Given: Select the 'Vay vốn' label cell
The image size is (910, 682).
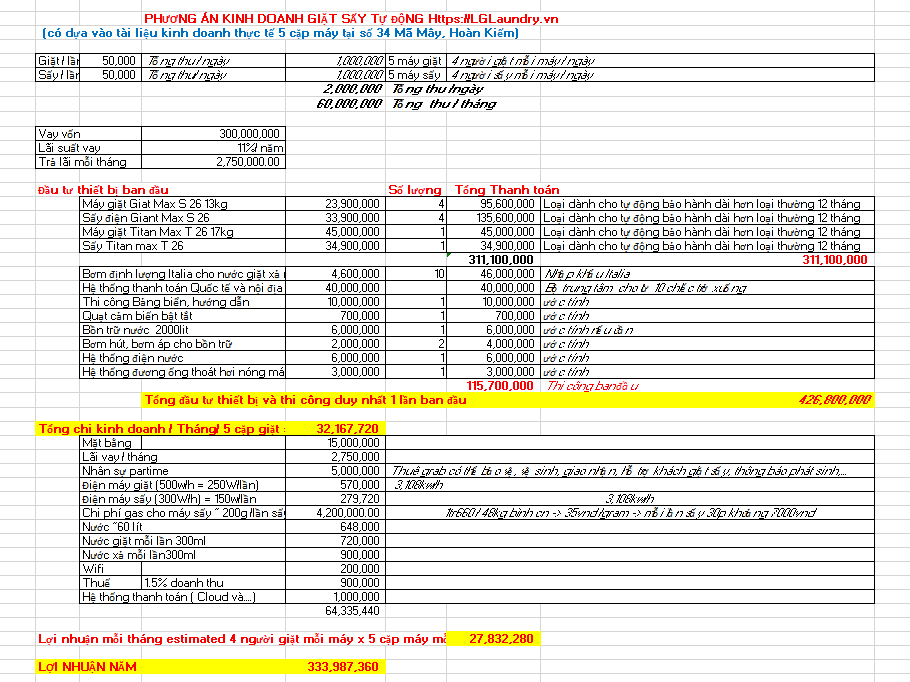Looking at the screenshot, I should click(x=88, y=133).
